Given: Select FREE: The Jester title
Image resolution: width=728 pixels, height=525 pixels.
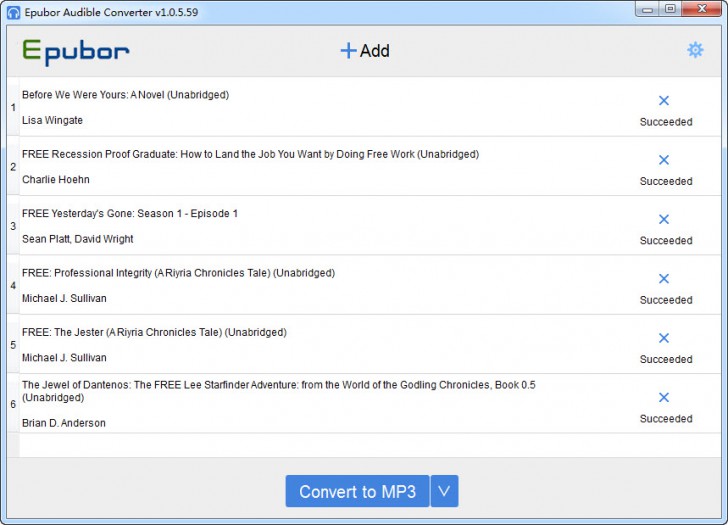Looking at the screenshot, I should [x=154, y=332].
